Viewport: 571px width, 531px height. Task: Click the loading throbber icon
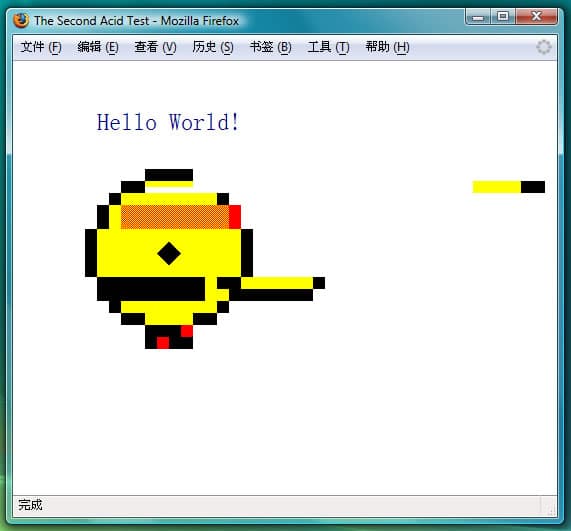(544, 47)
